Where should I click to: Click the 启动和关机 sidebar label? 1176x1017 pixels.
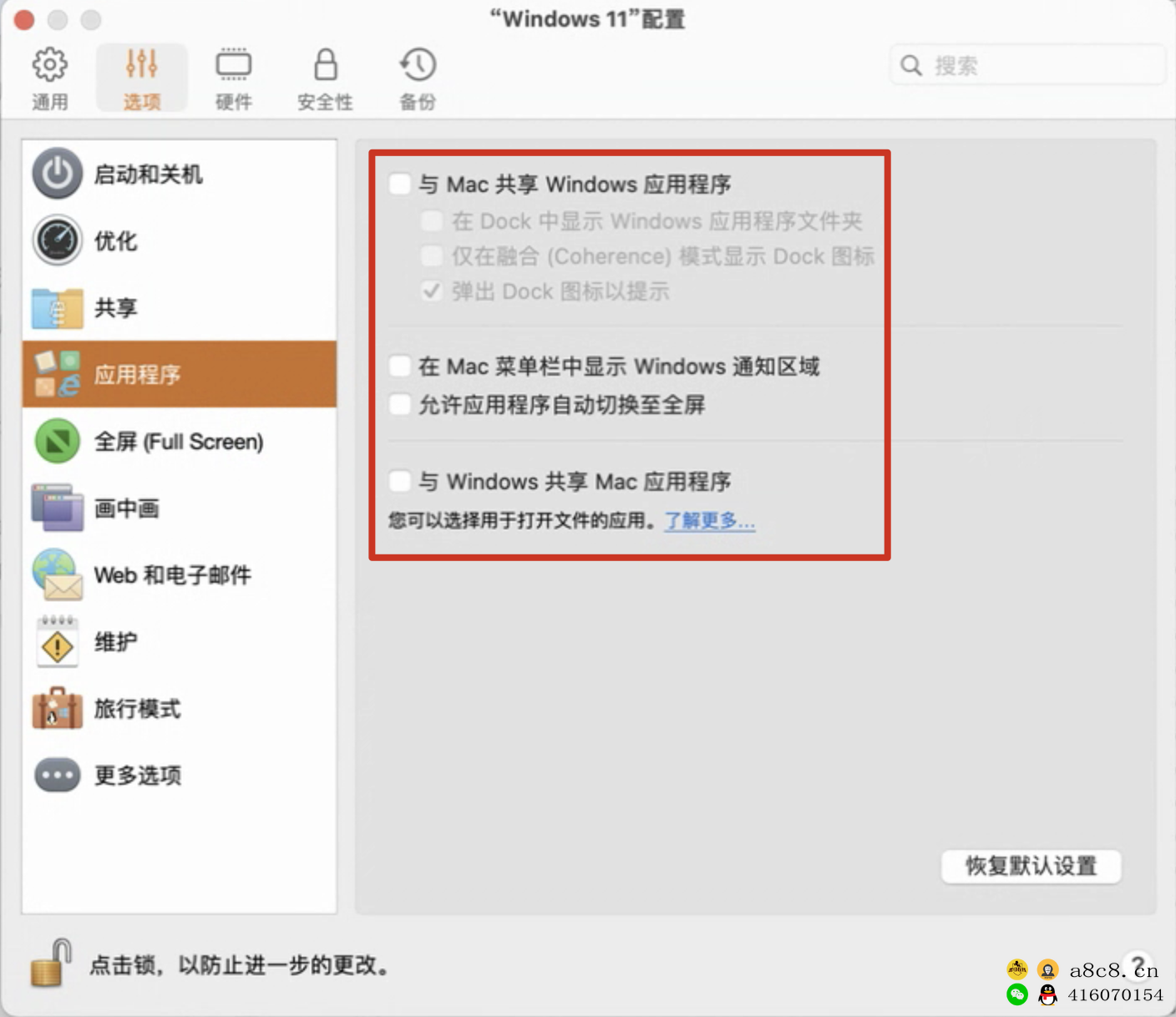coord(148,175)
